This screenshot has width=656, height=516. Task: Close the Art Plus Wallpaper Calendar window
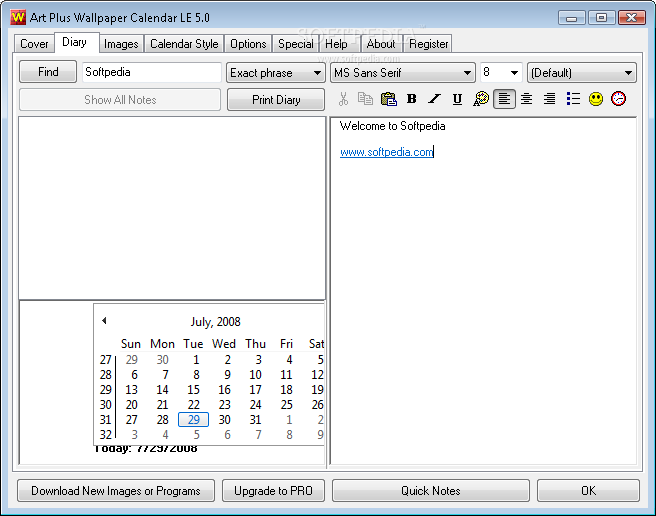click(632, 18)
